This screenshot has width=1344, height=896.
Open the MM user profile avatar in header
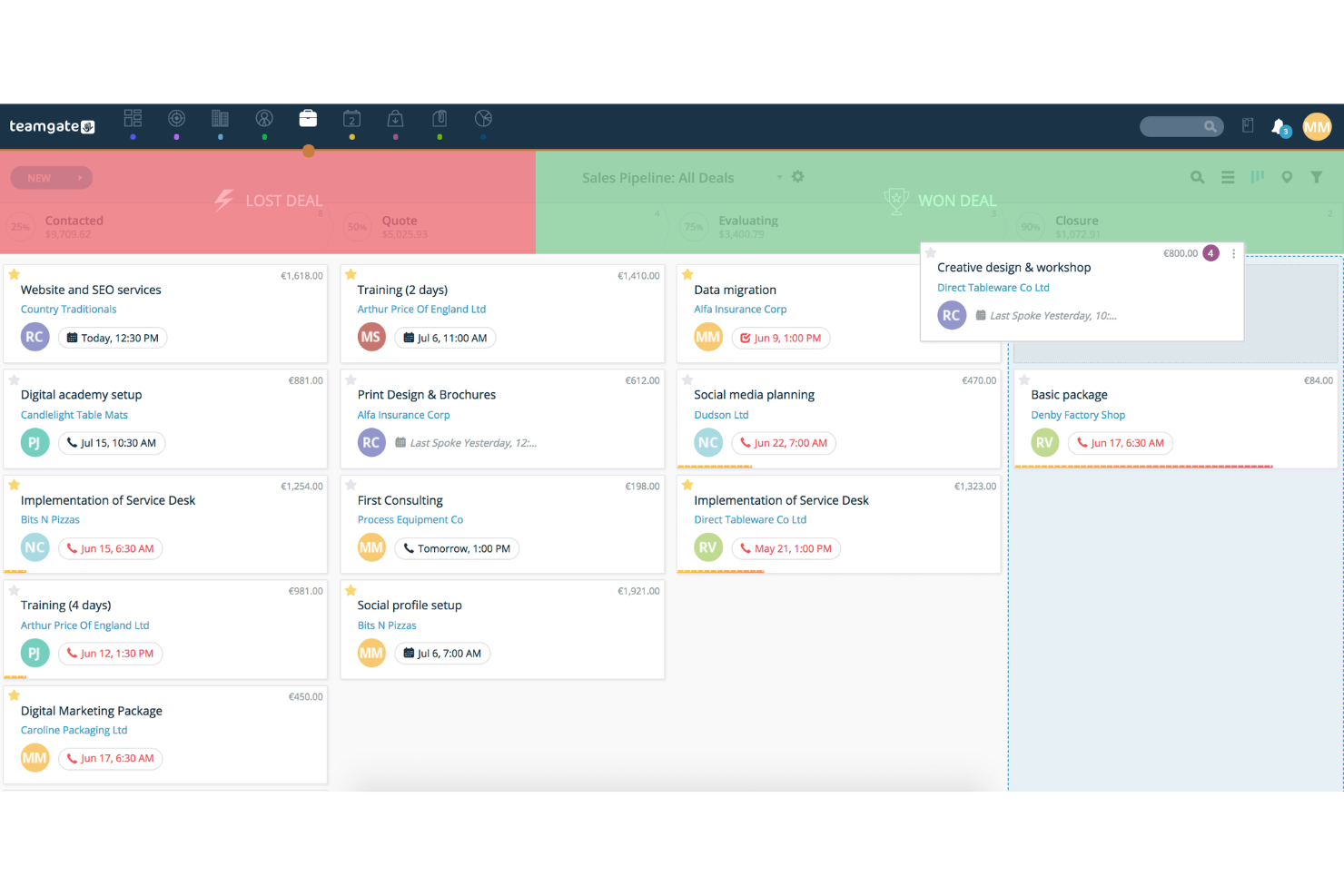(1317, 126)
